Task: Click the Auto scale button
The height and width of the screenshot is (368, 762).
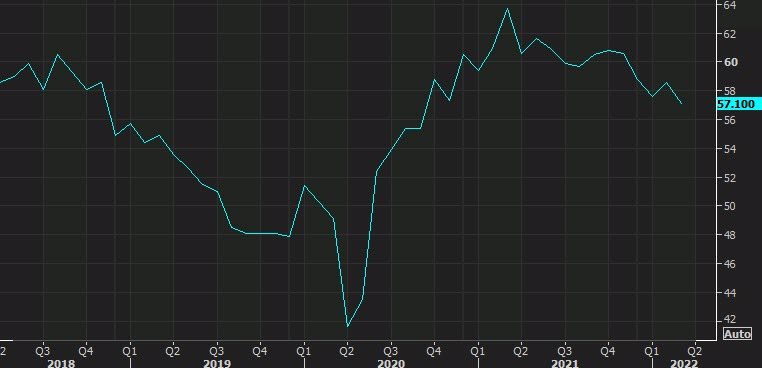Action: (737, 334)
